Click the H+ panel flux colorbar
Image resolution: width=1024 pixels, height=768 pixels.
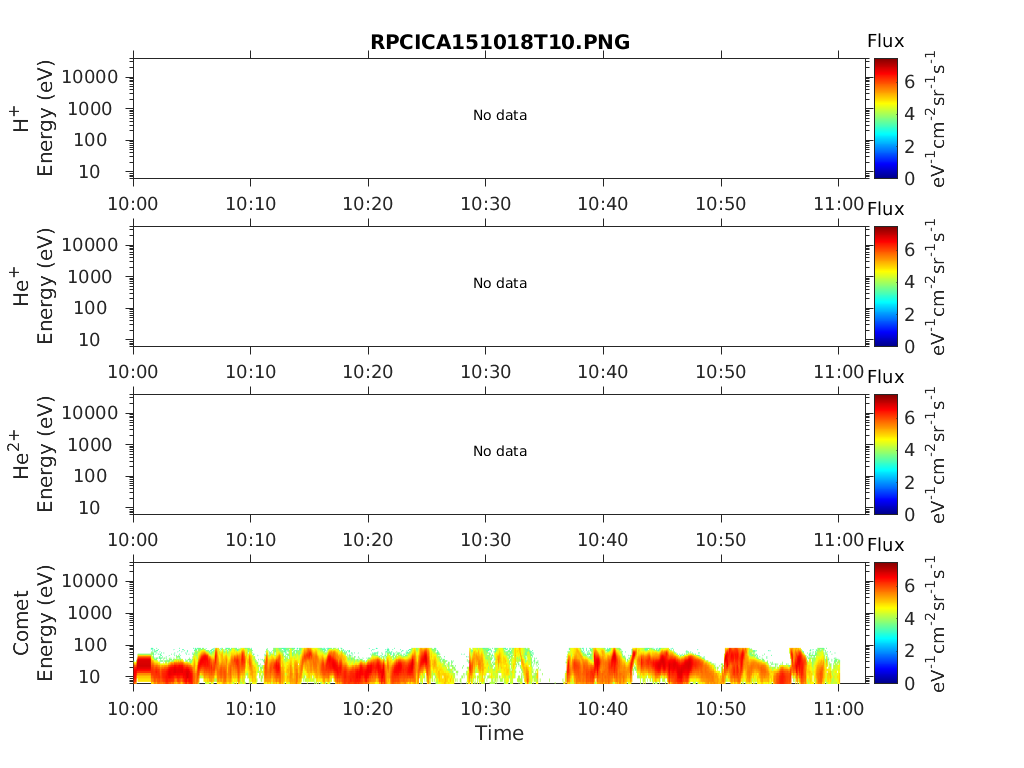click(886, 118)
